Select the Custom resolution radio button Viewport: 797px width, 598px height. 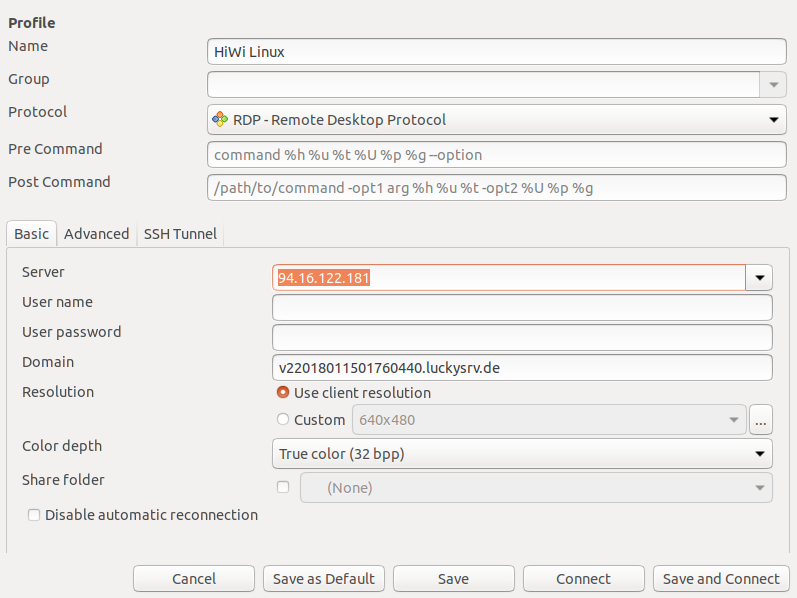(283, 420)
